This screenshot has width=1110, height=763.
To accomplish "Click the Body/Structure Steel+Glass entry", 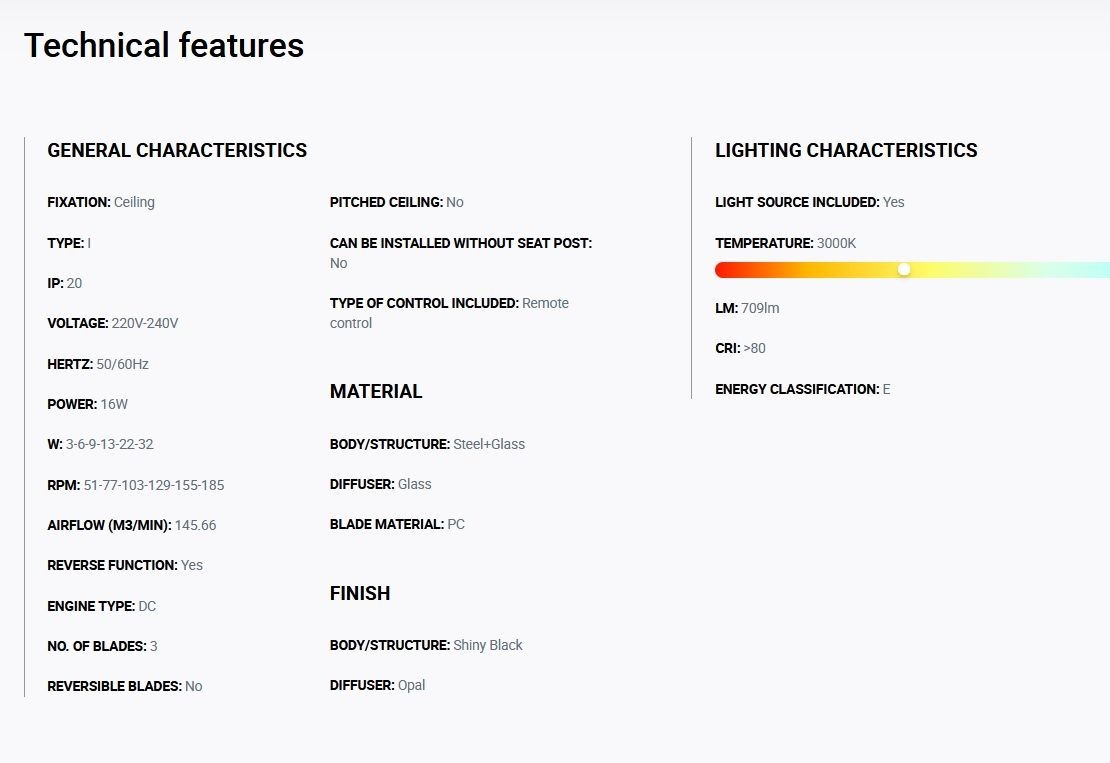I will pos(428,444).
